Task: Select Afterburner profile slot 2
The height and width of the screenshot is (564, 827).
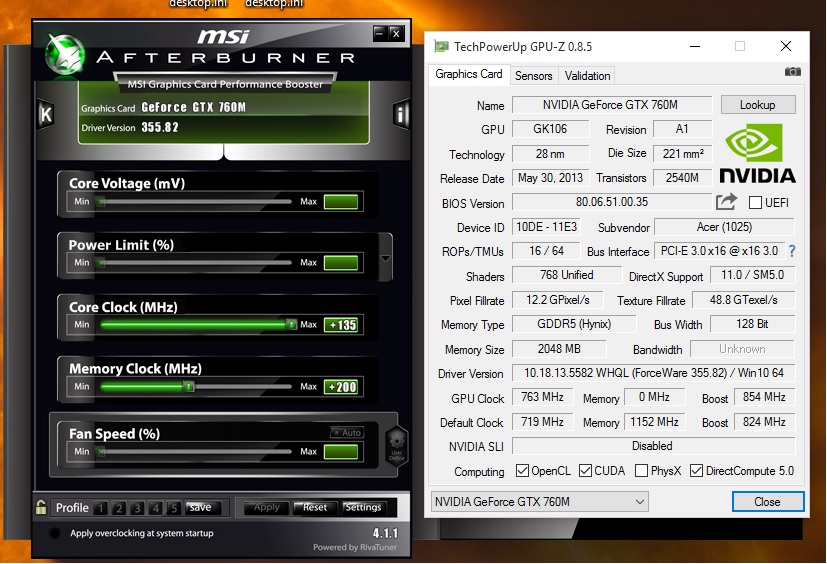Action: [x=119, y=508]
